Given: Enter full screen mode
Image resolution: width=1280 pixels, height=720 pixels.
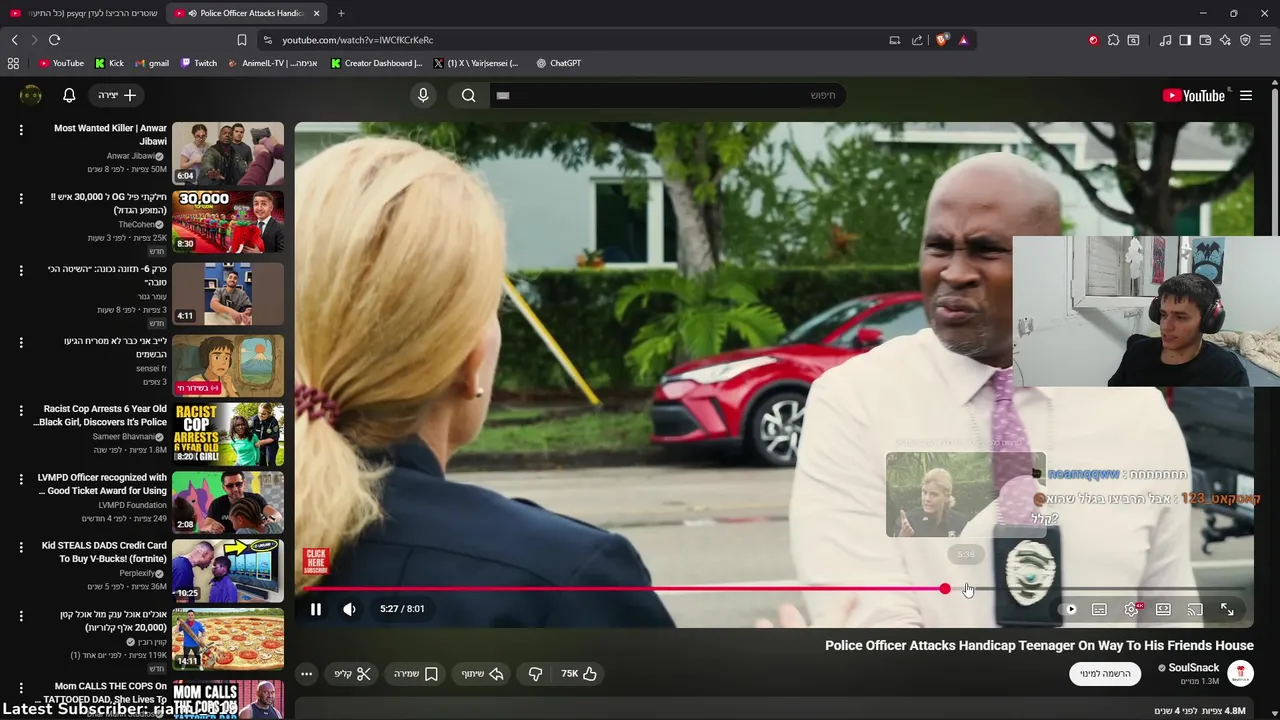Looking at the screenshot, I should (1227, 609).
